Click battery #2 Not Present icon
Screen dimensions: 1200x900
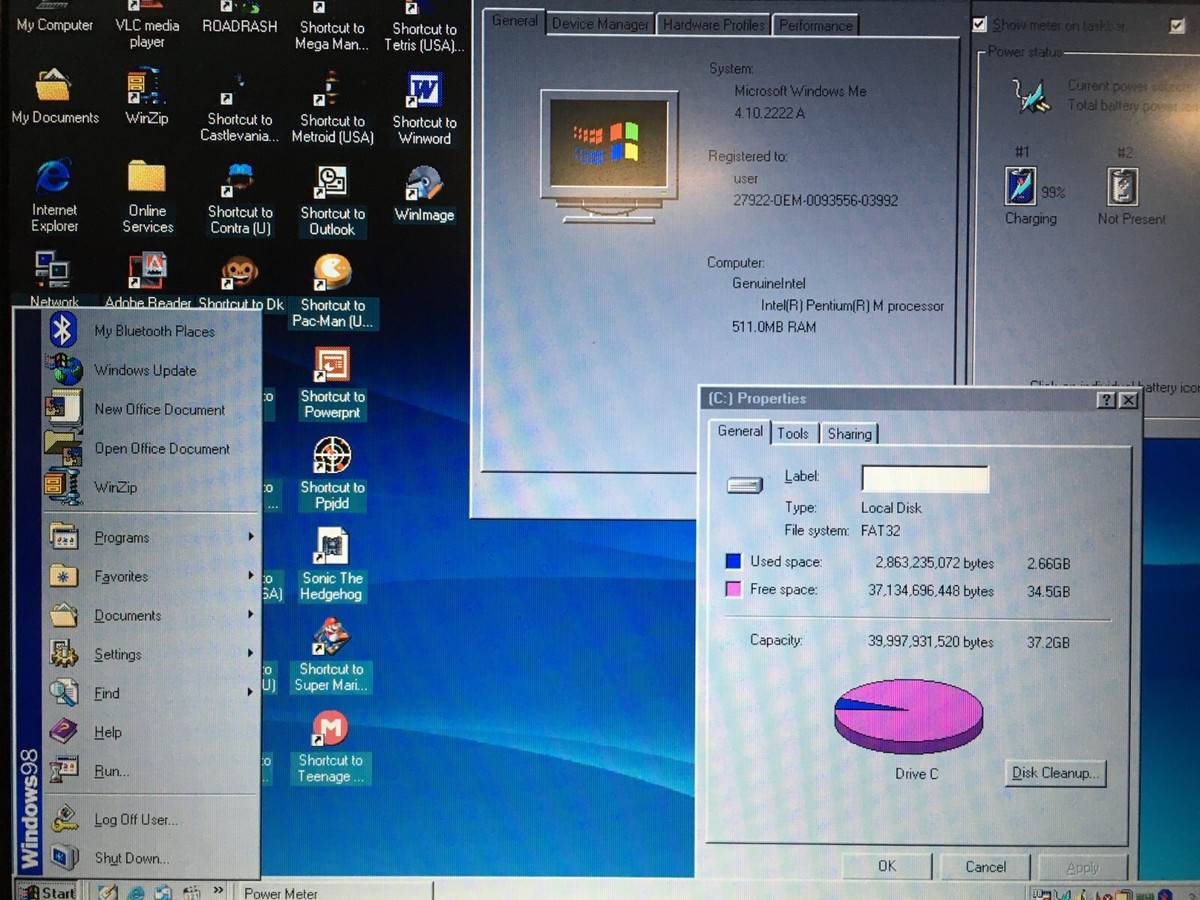click(x=1124, y=186)
